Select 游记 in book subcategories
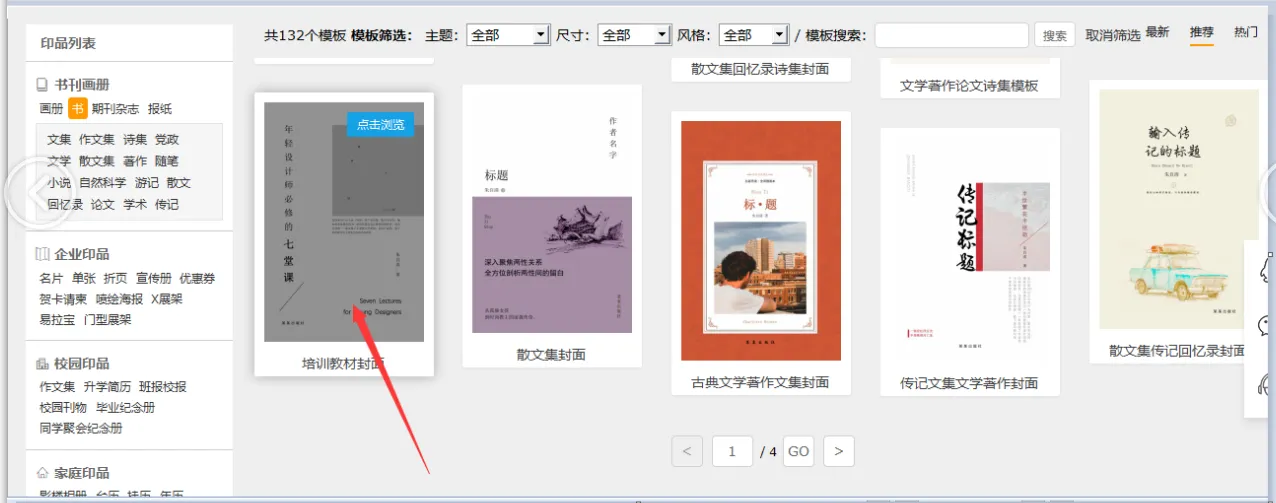The width and height of the screenshot is (1276, 503). 147,183
